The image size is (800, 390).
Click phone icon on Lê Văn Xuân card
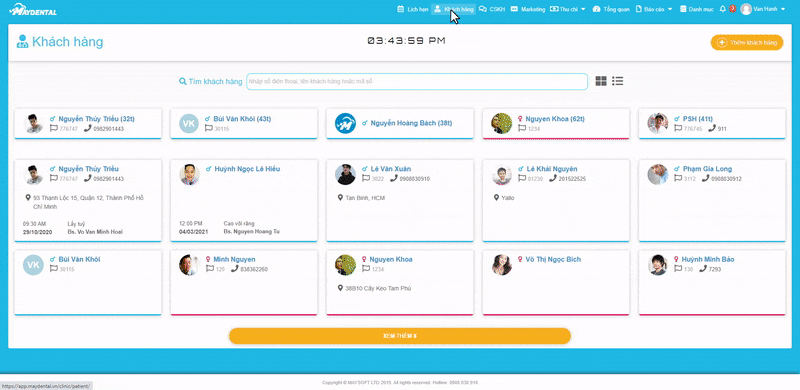[x=394, y=178]
